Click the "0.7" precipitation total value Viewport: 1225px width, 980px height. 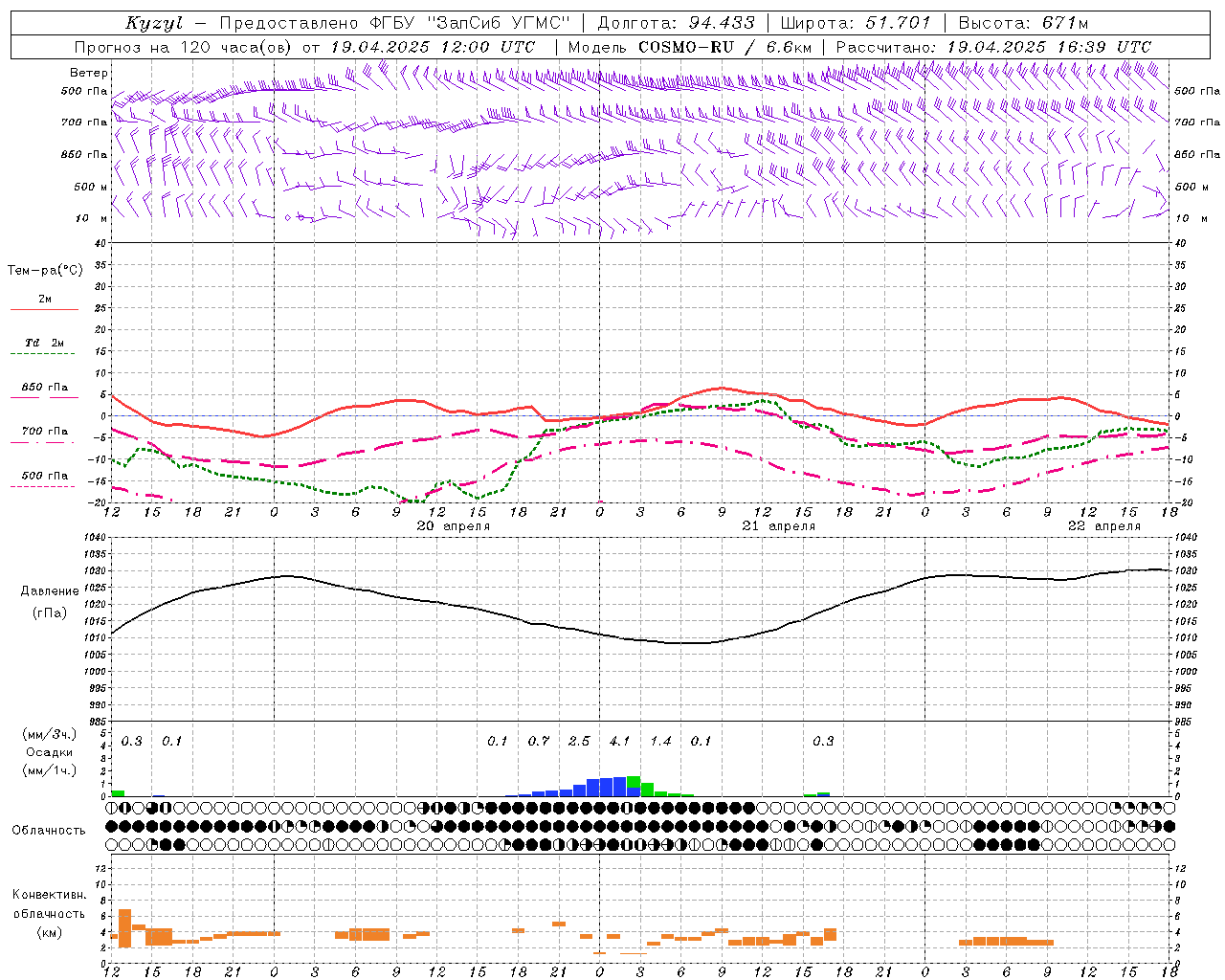click(538, 741)
